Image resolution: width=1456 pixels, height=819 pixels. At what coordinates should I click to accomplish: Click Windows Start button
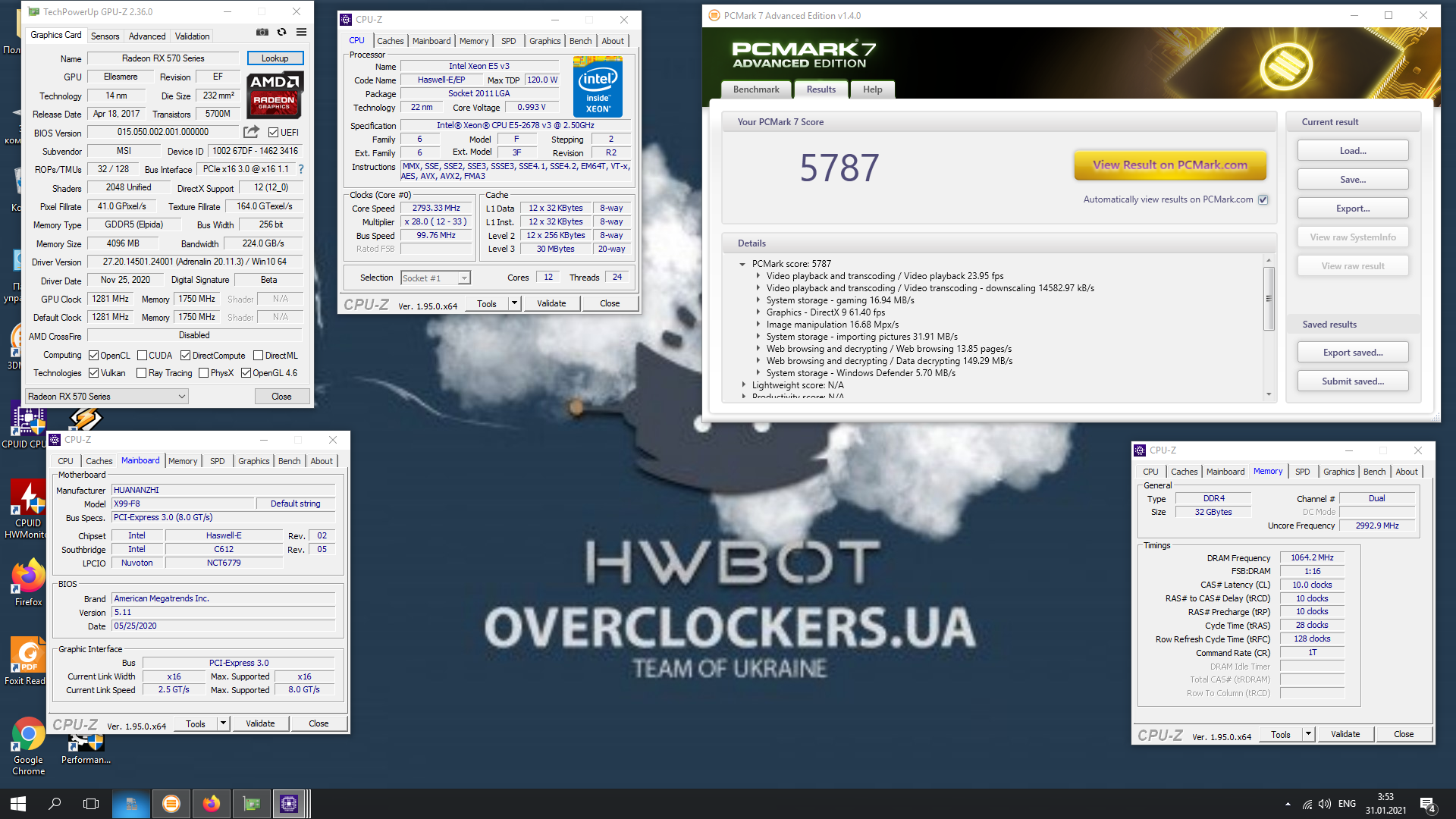point(18,804)
